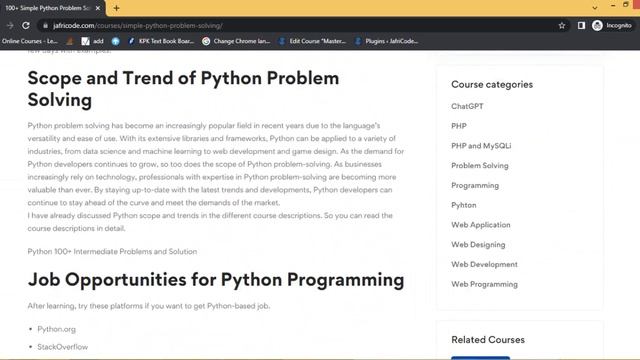The height and width of the screenshot is (360, 640).
Task: Close the Simple Python Problem tab
Action: tap(98, 8)
